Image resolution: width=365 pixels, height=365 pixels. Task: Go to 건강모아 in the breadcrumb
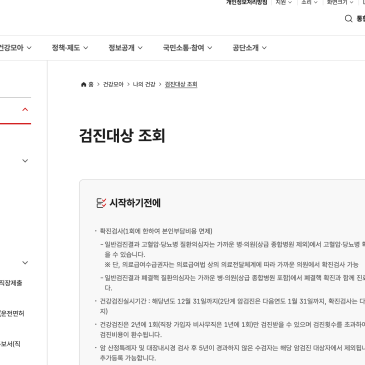click(x=113, y=84)
